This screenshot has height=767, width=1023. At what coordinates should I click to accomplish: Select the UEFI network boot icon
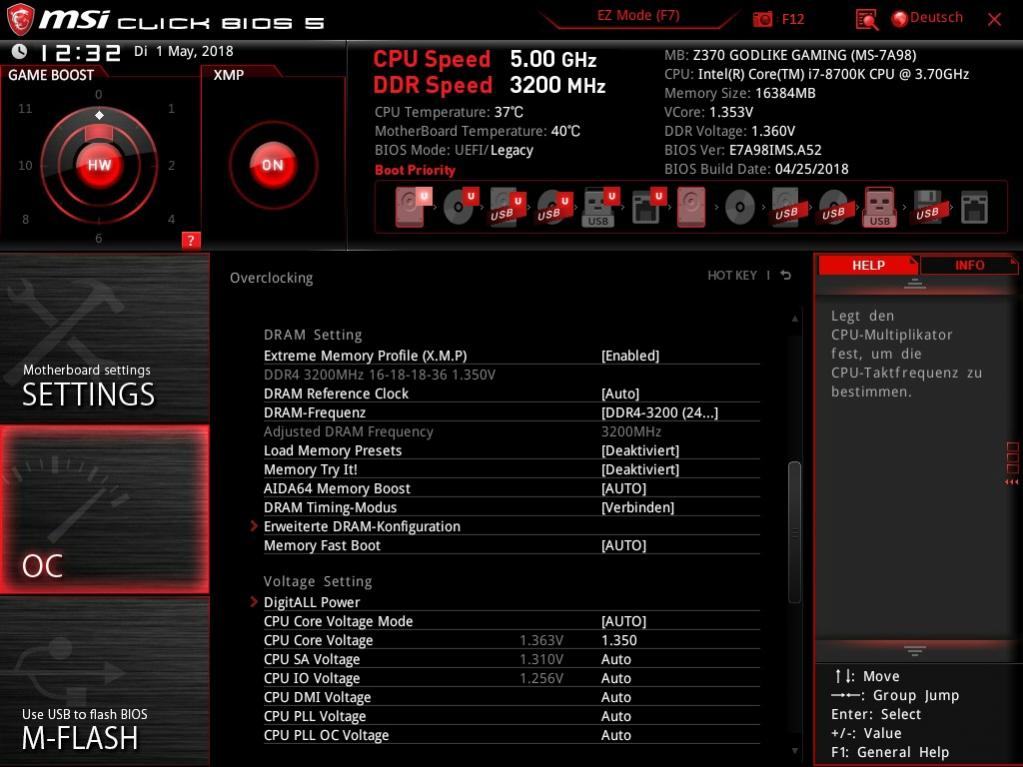(647, 207)
